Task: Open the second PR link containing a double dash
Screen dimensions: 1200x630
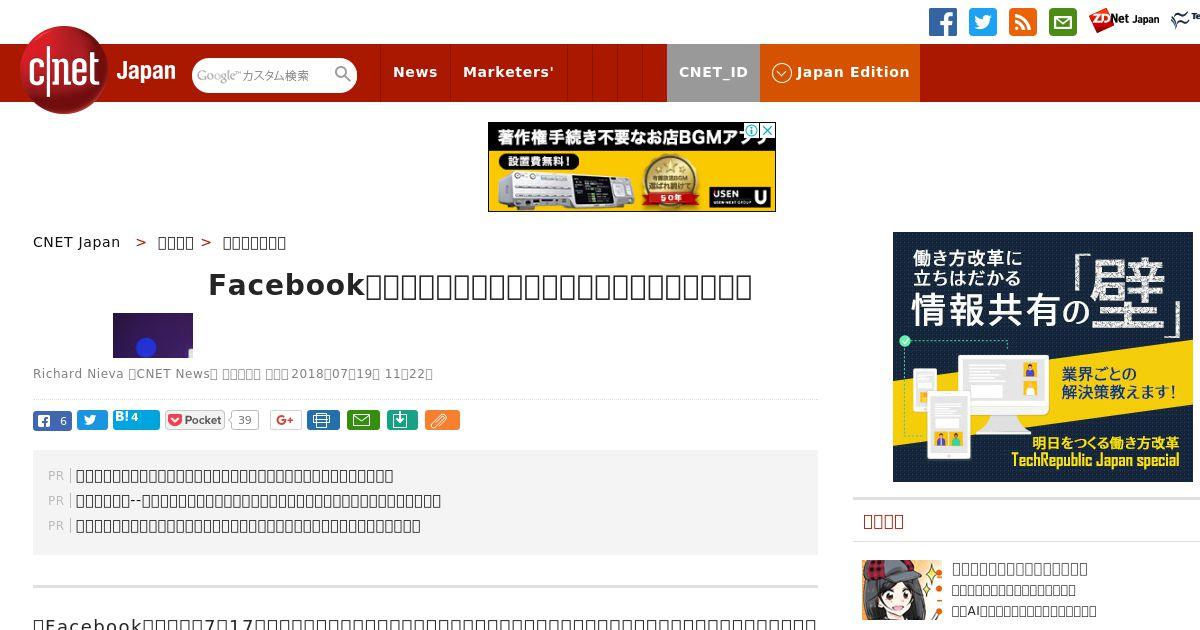Action: [258, 501]
